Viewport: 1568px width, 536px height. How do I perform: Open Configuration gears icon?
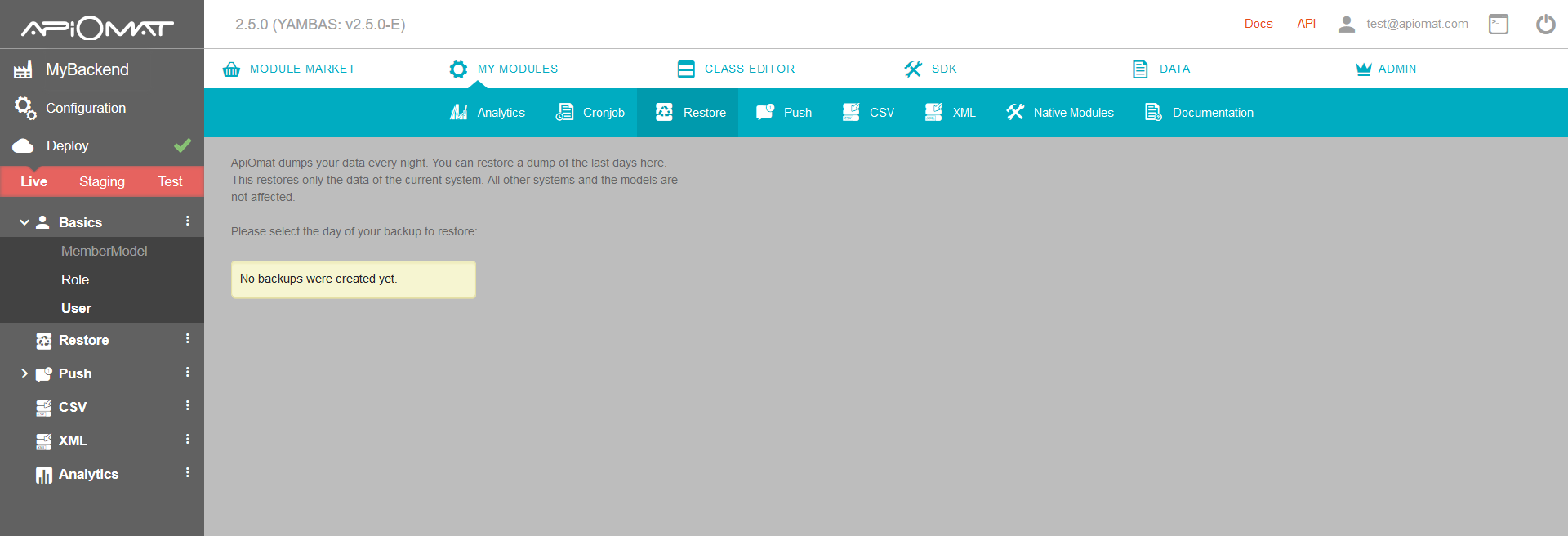(24, 108)
